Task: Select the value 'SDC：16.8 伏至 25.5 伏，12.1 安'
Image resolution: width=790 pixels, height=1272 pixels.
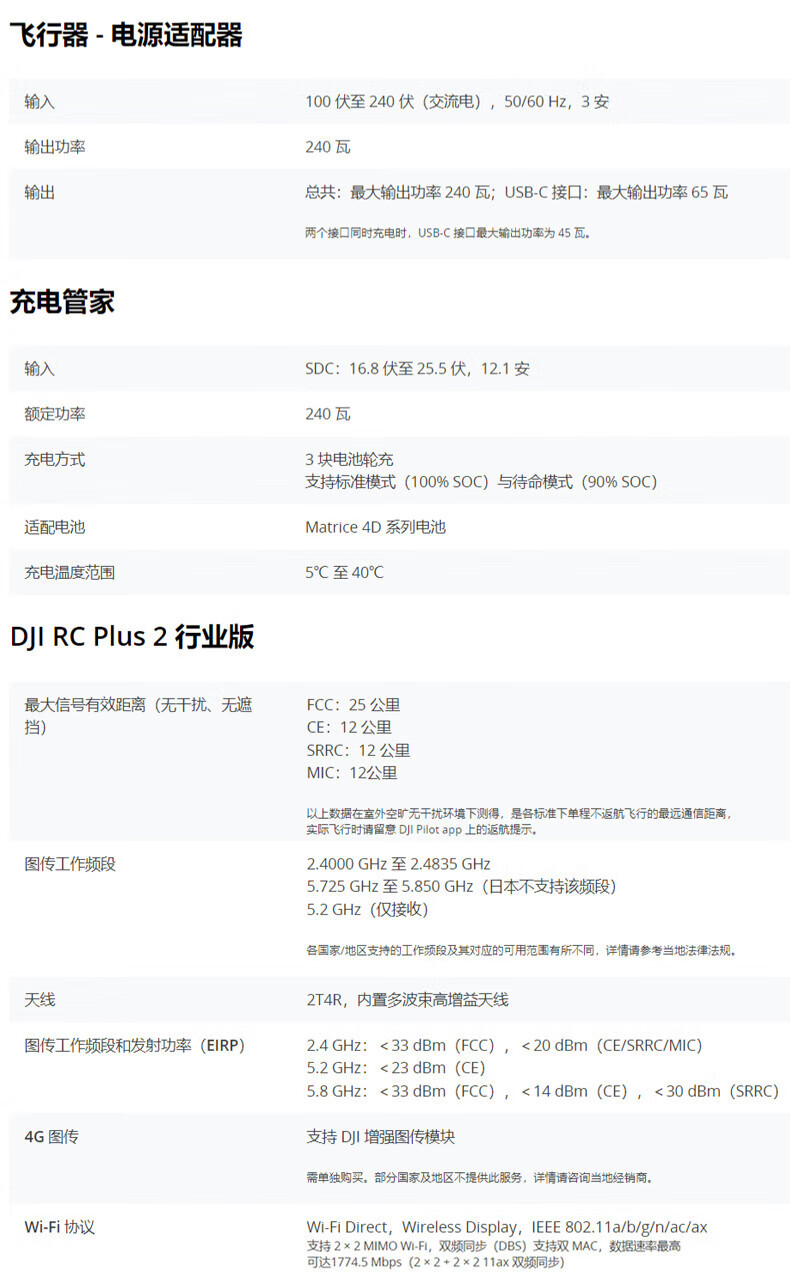Action: pyautogui.click(x=418, y=369)
